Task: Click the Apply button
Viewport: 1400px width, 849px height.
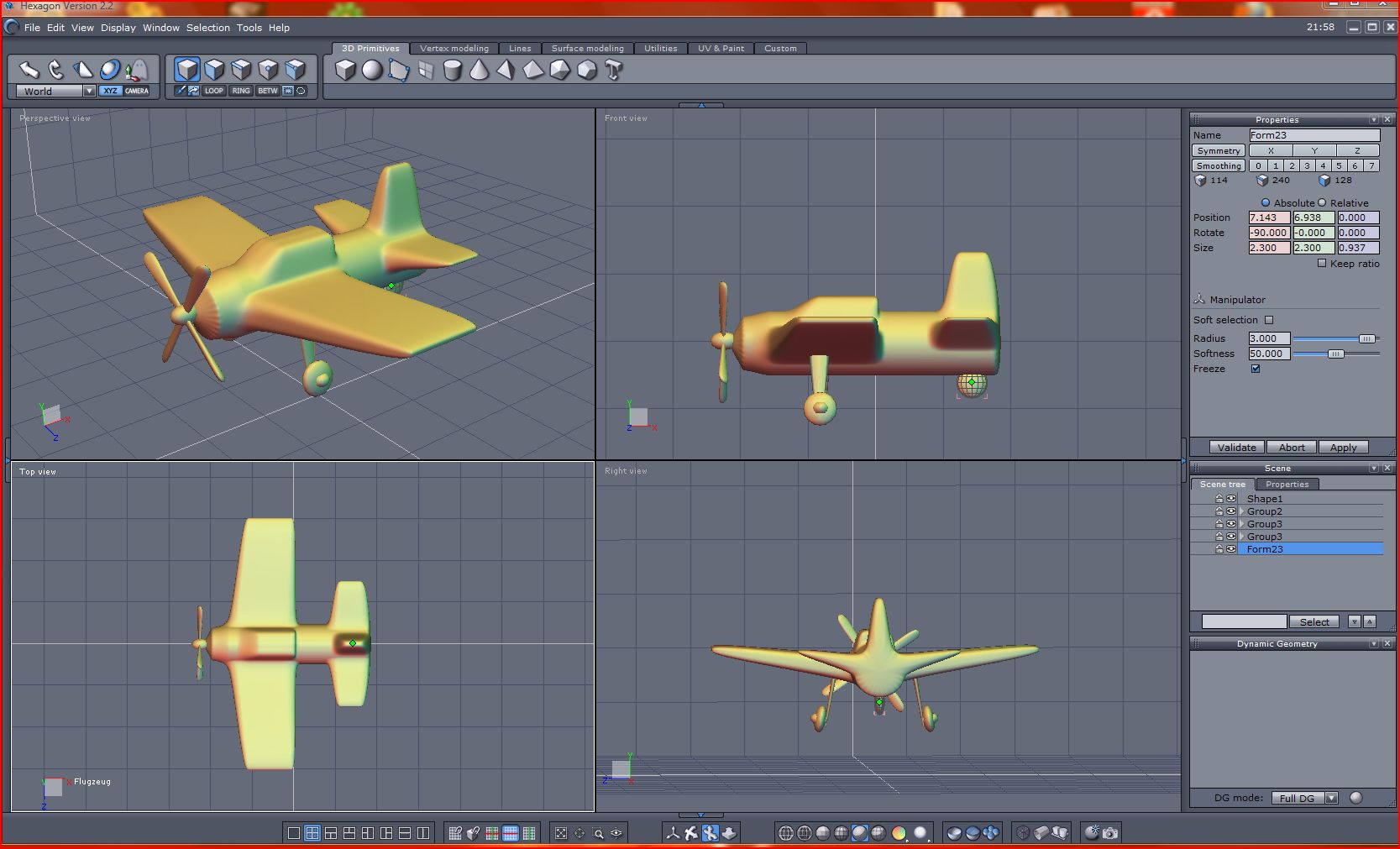Action: click(1343, 448)
